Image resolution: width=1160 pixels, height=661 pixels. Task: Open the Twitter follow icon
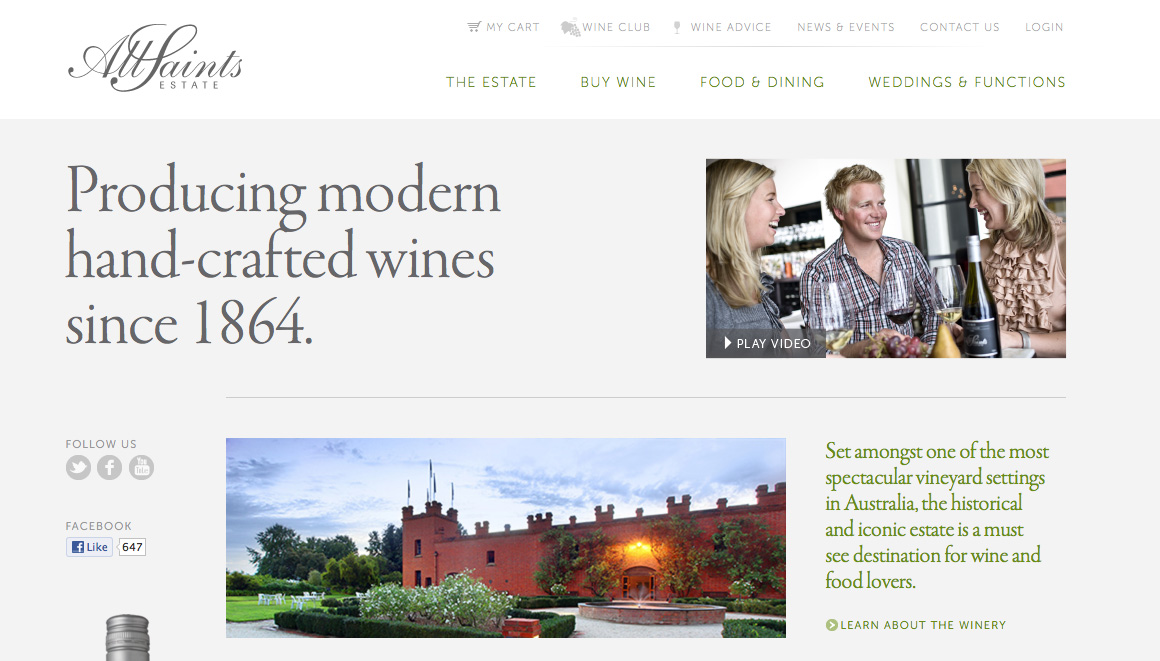[78, 468]
